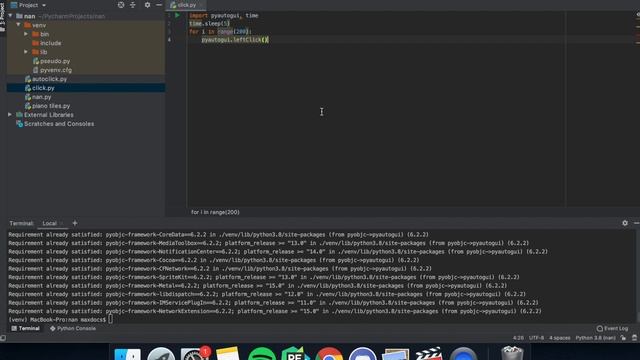The image size is (640, 360).
Task: Collapse the venv folder
Action: point(18,25)
